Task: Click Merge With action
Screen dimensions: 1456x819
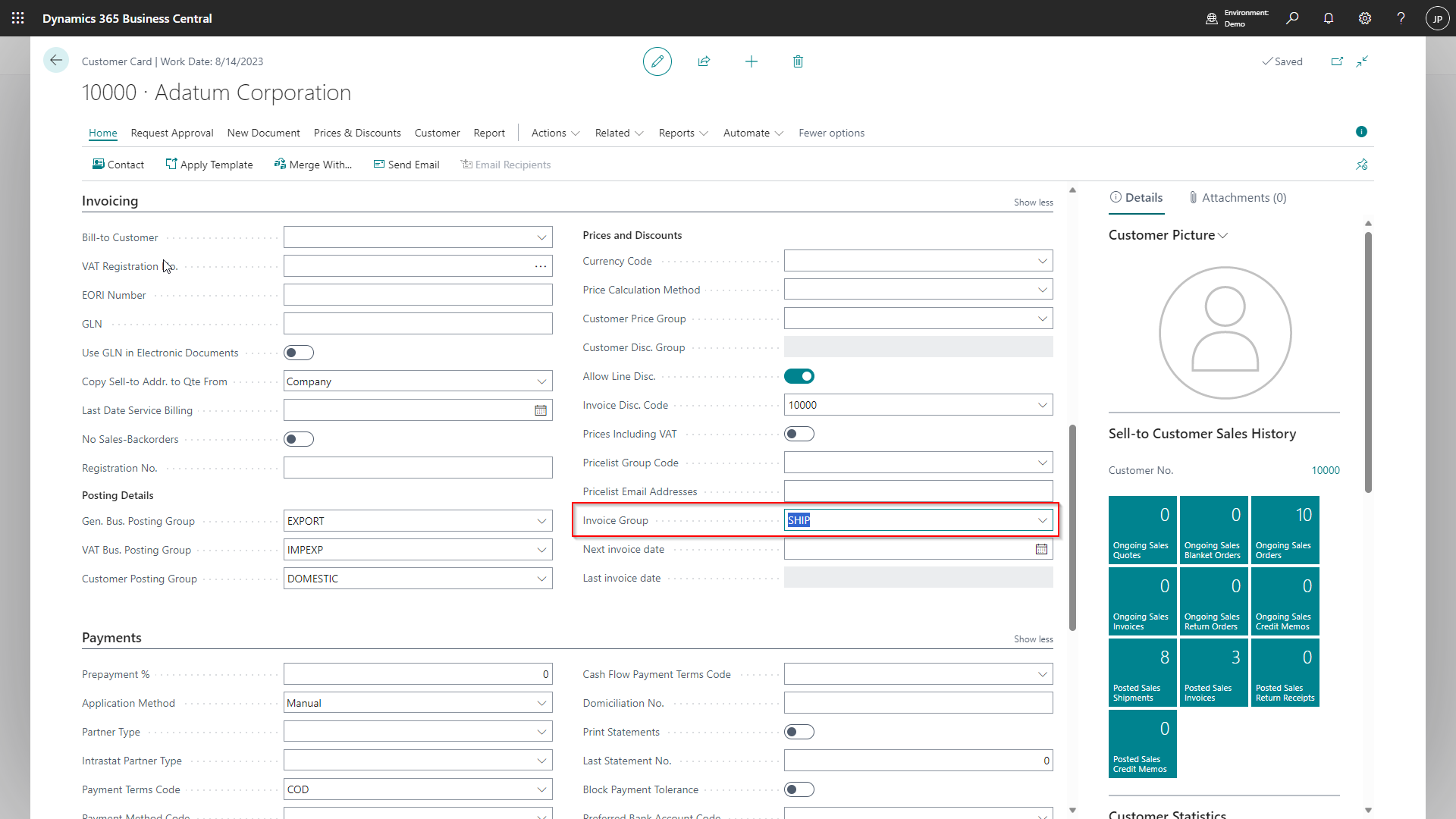Action: (x=313, y=165)
